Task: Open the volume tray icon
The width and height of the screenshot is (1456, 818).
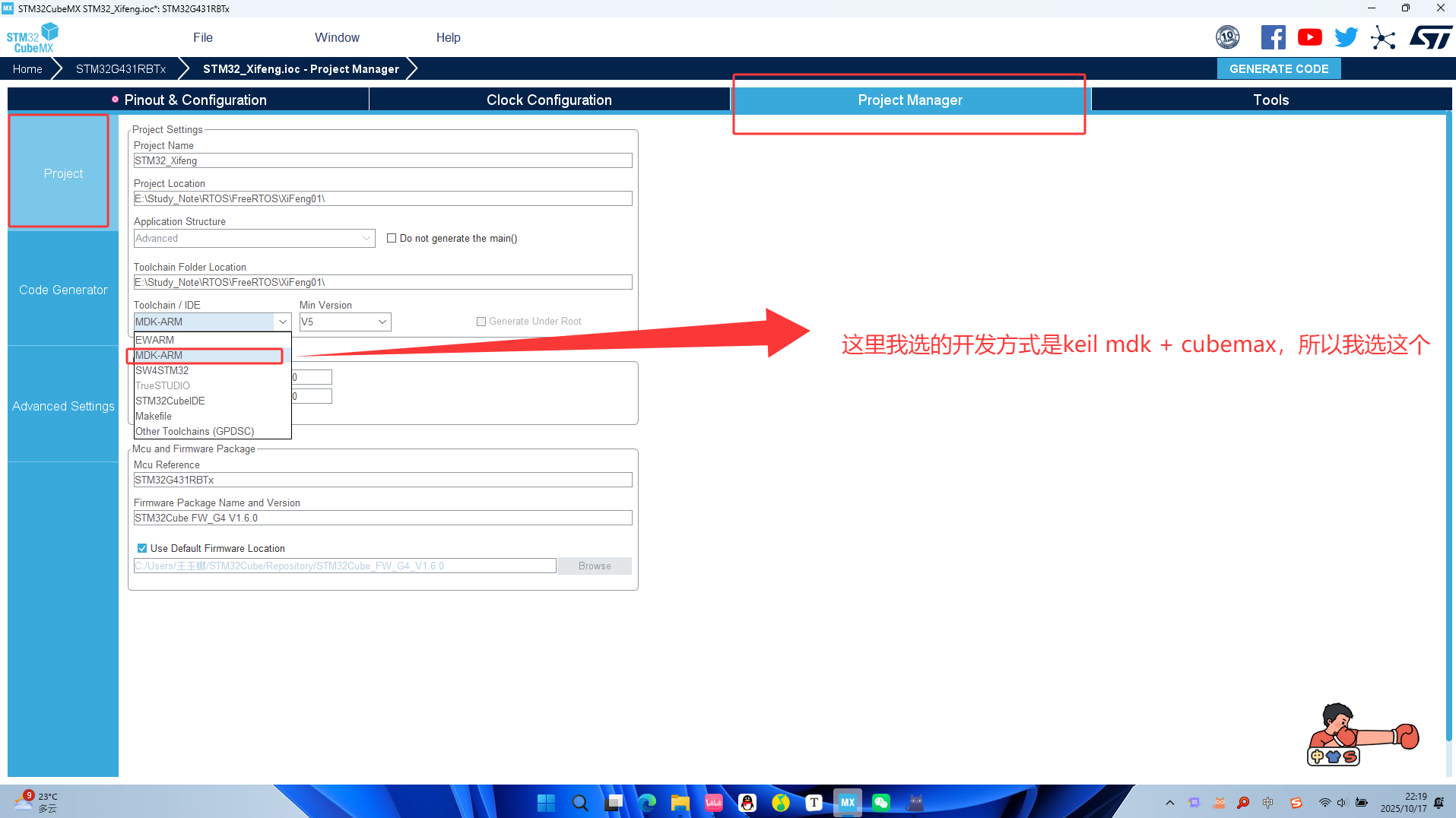Action: click(x=1342, y=803)
